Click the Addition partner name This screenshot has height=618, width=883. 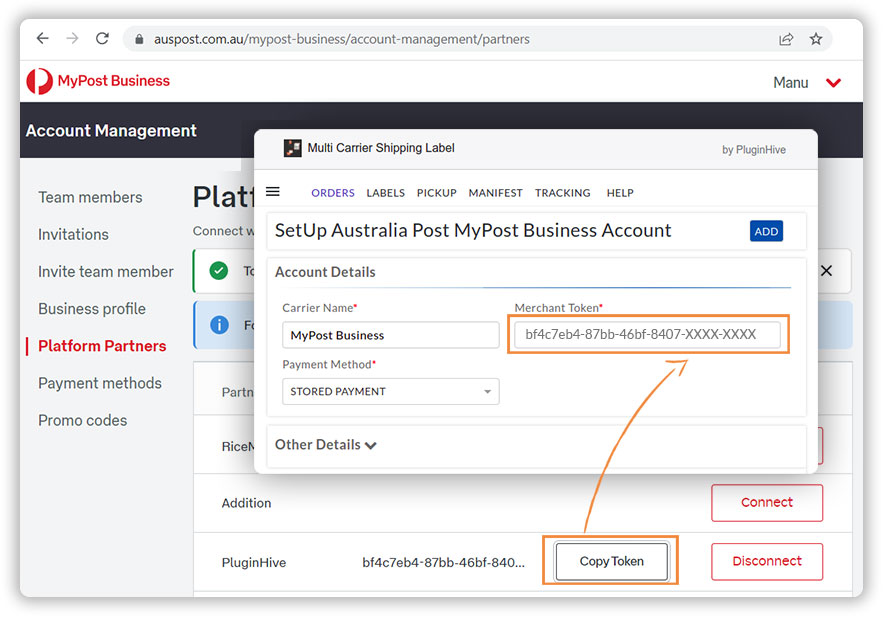tap(246, 503)
